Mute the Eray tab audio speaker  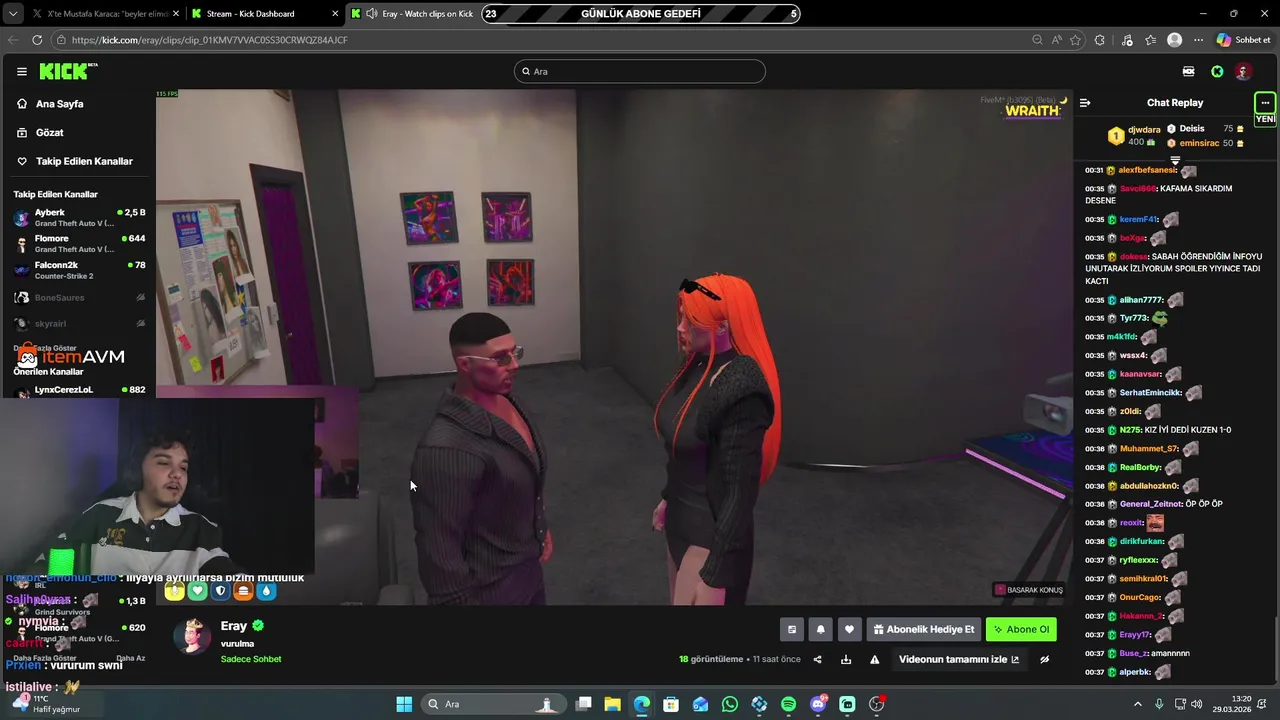pos(372,14)
